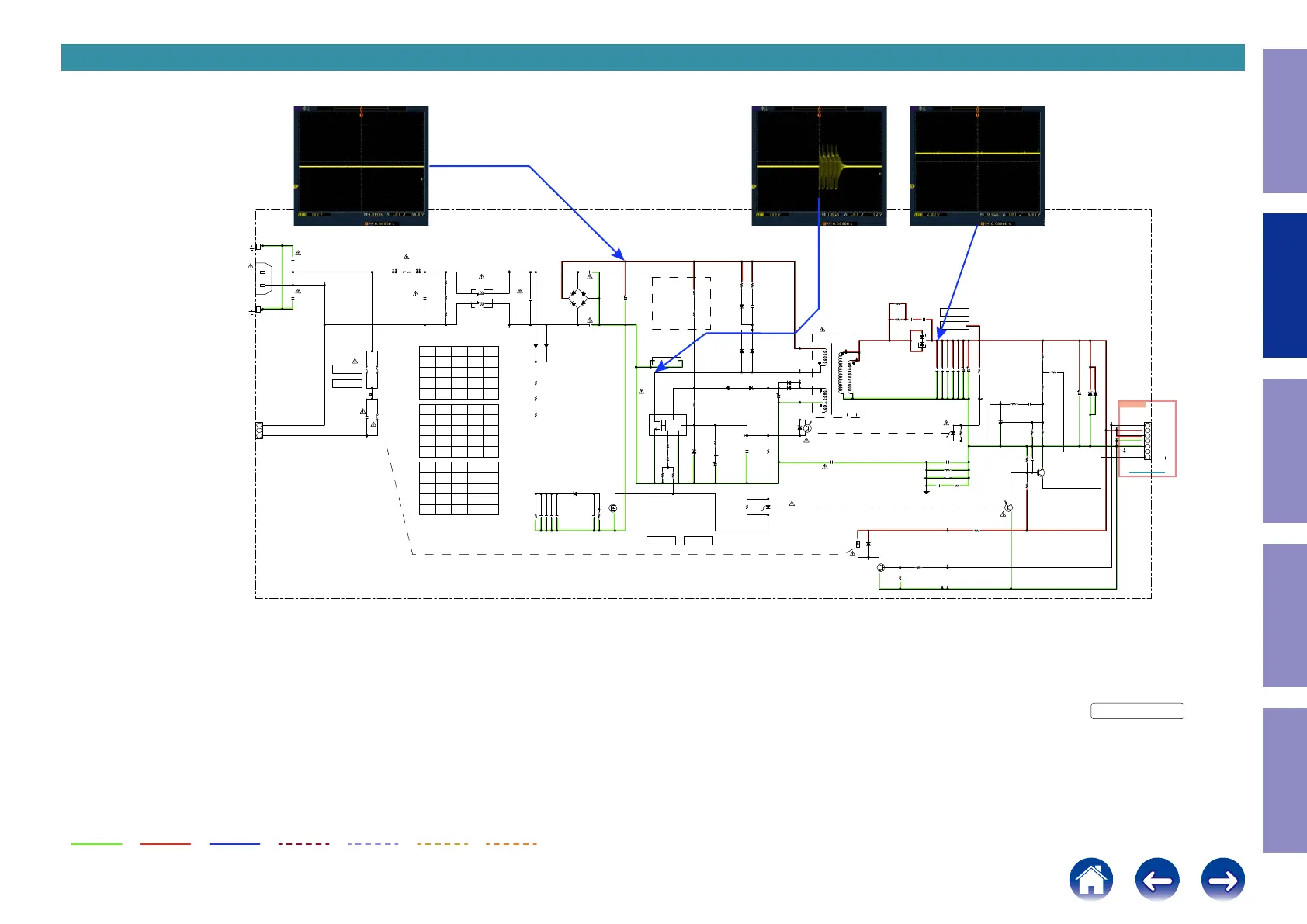Screen dimensions: 1307x924
Task: Click the forward arrow navigation icon
Action: tap(1223, 879)
